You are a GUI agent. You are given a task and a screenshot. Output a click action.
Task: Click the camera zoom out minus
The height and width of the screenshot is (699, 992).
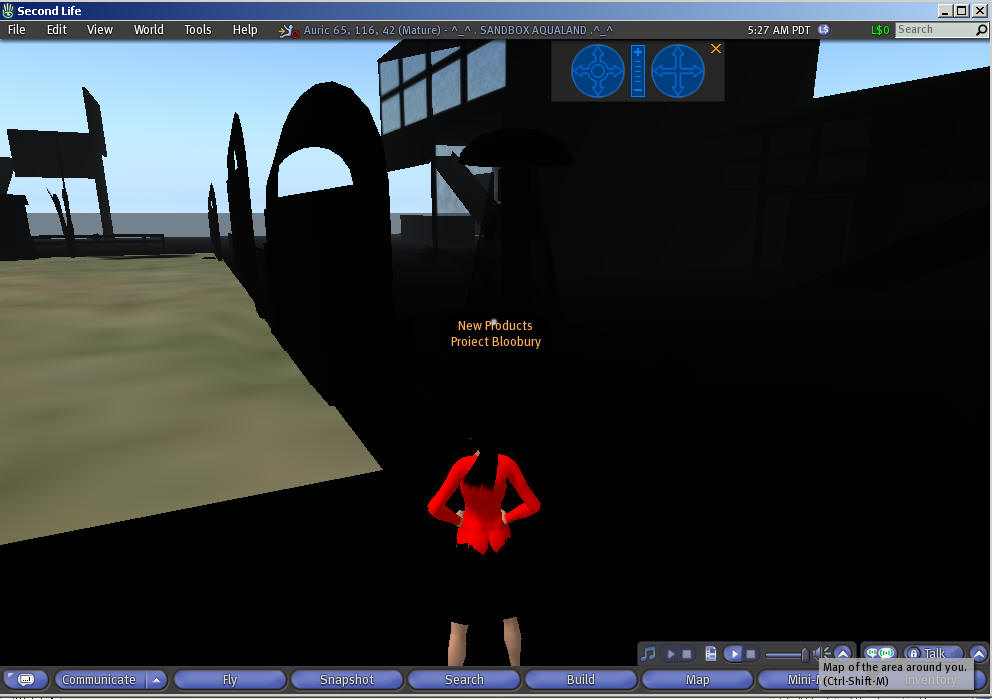tap(638, 91)
